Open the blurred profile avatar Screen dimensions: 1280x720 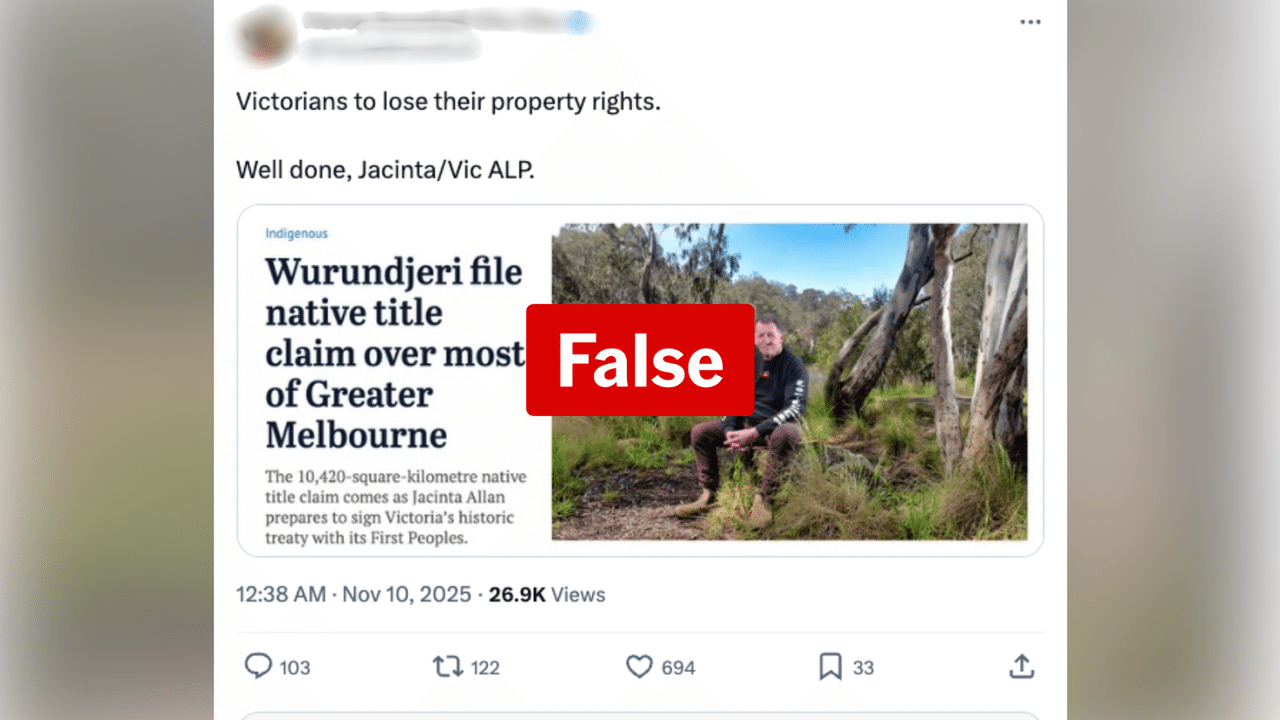pos(265,37)
